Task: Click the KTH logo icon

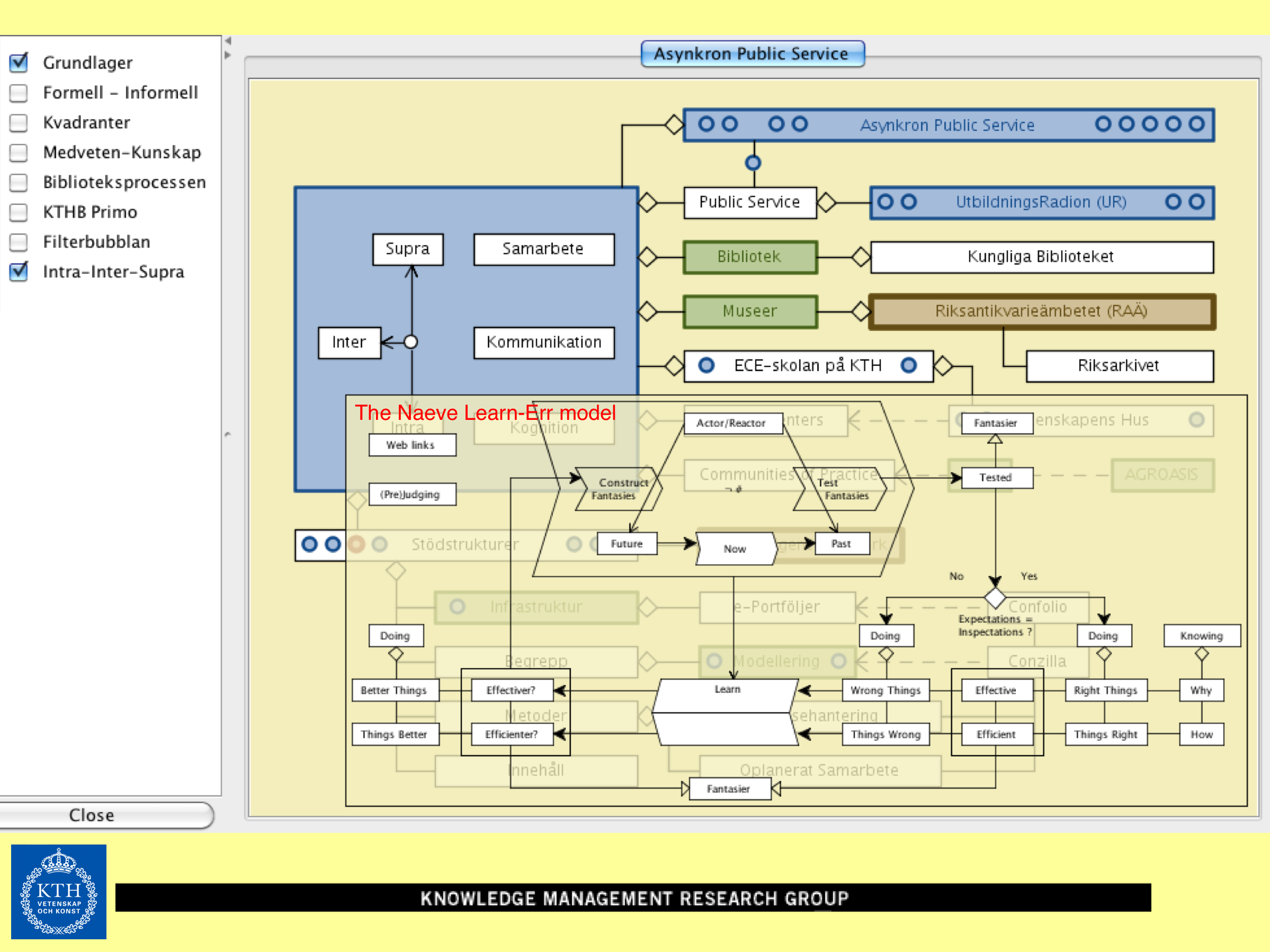Action: coord(59,891)
